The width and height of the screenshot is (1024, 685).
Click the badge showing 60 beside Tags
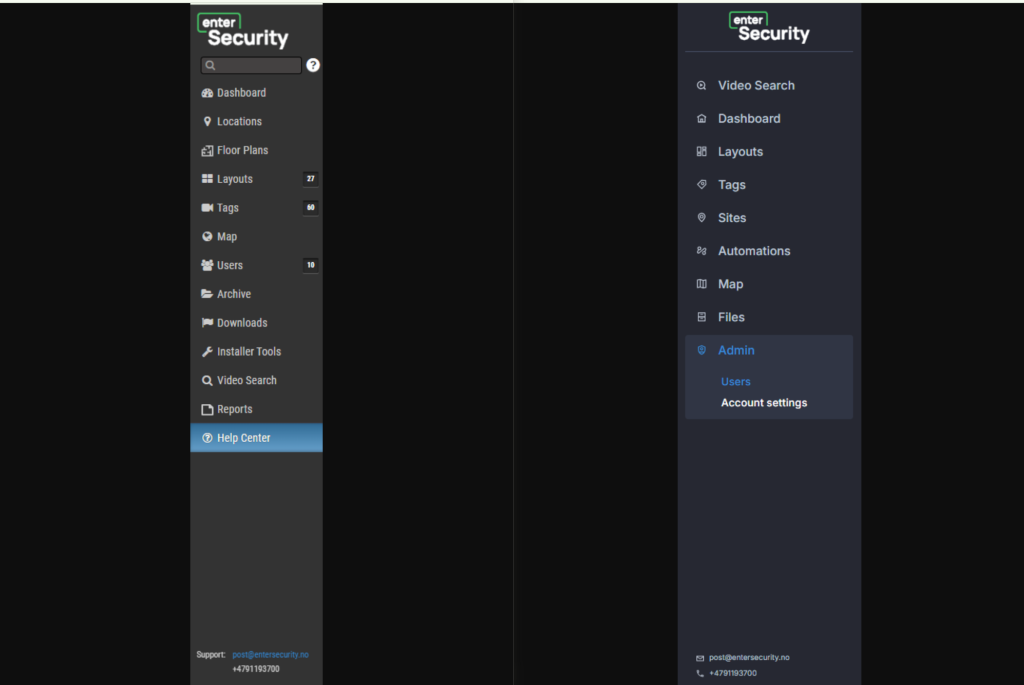310,208
